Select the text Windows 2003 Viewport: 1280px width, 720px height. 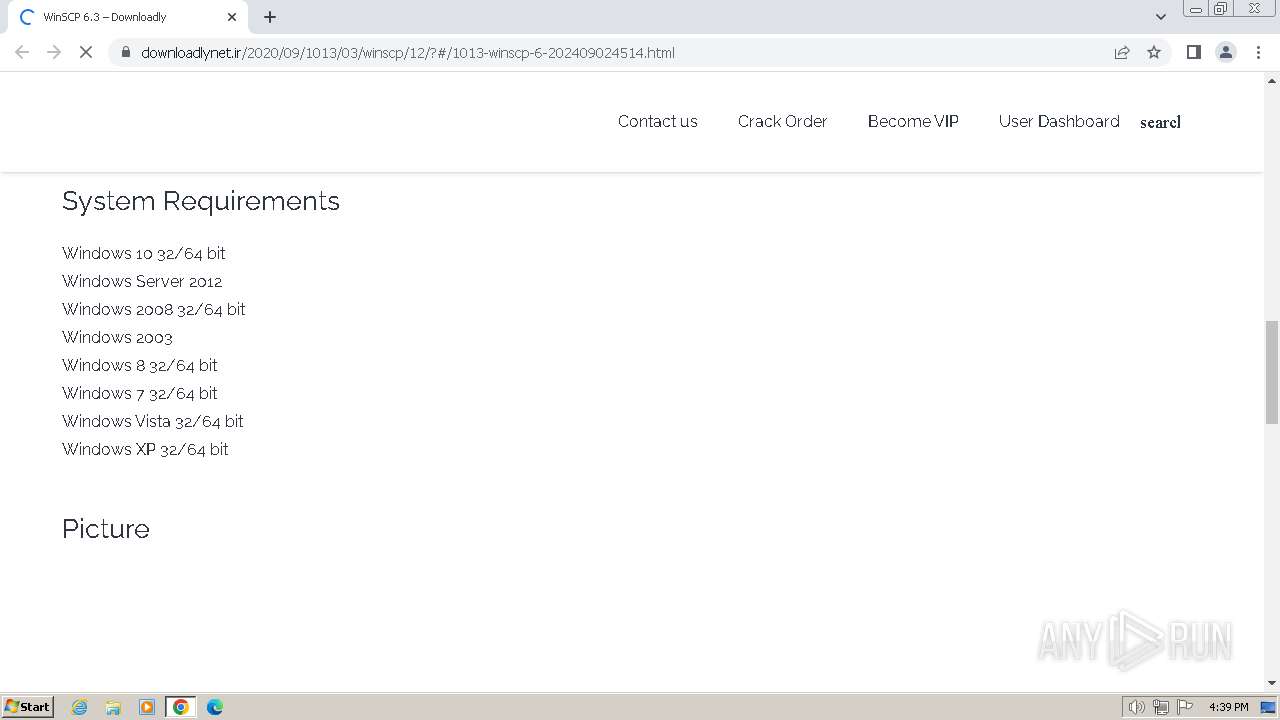tap(117, 337)
